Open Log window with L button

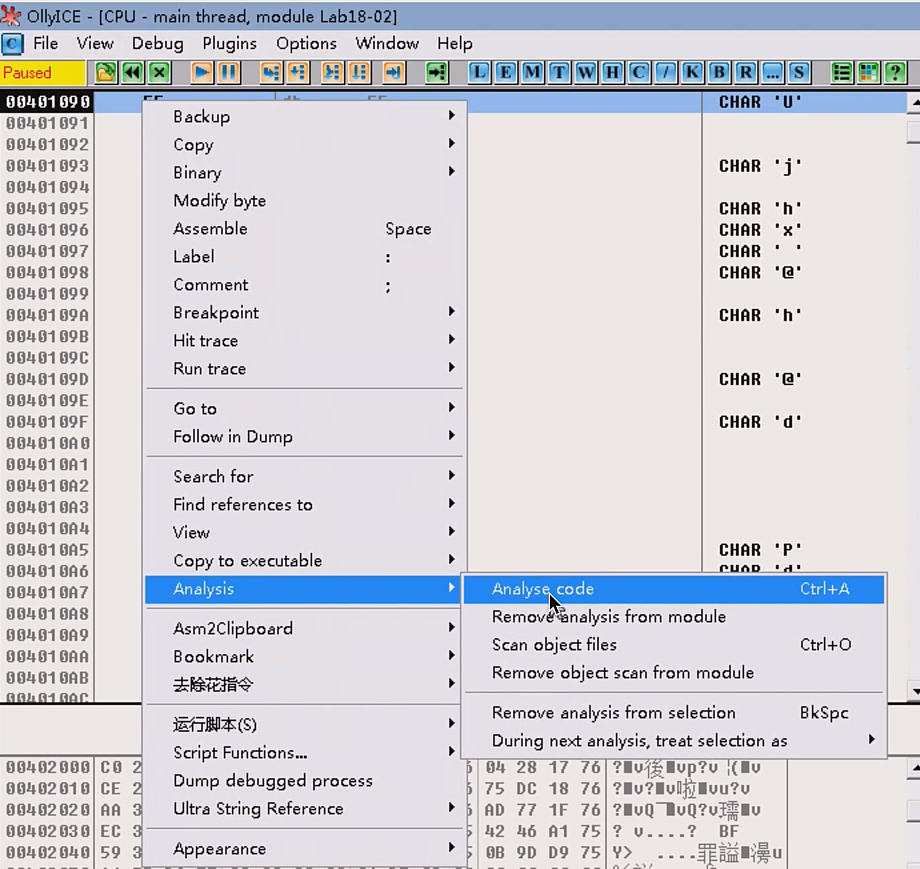(x=479, y=73)
